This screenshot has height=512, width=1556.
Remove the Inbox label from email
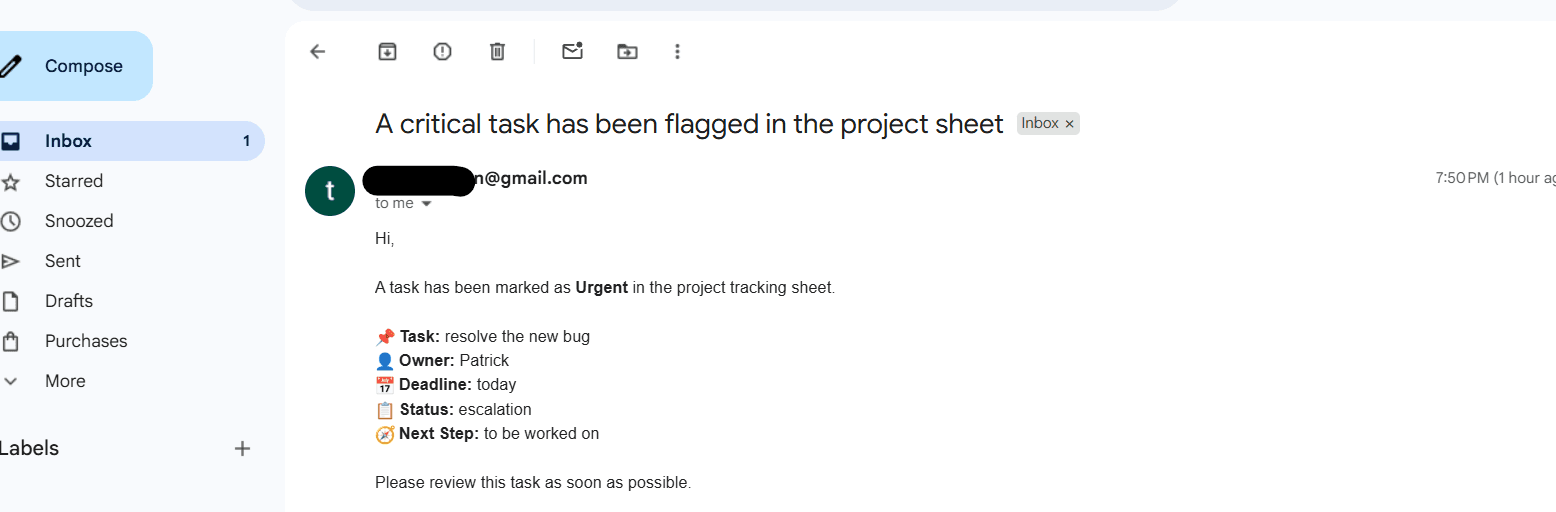[1070, 124]
